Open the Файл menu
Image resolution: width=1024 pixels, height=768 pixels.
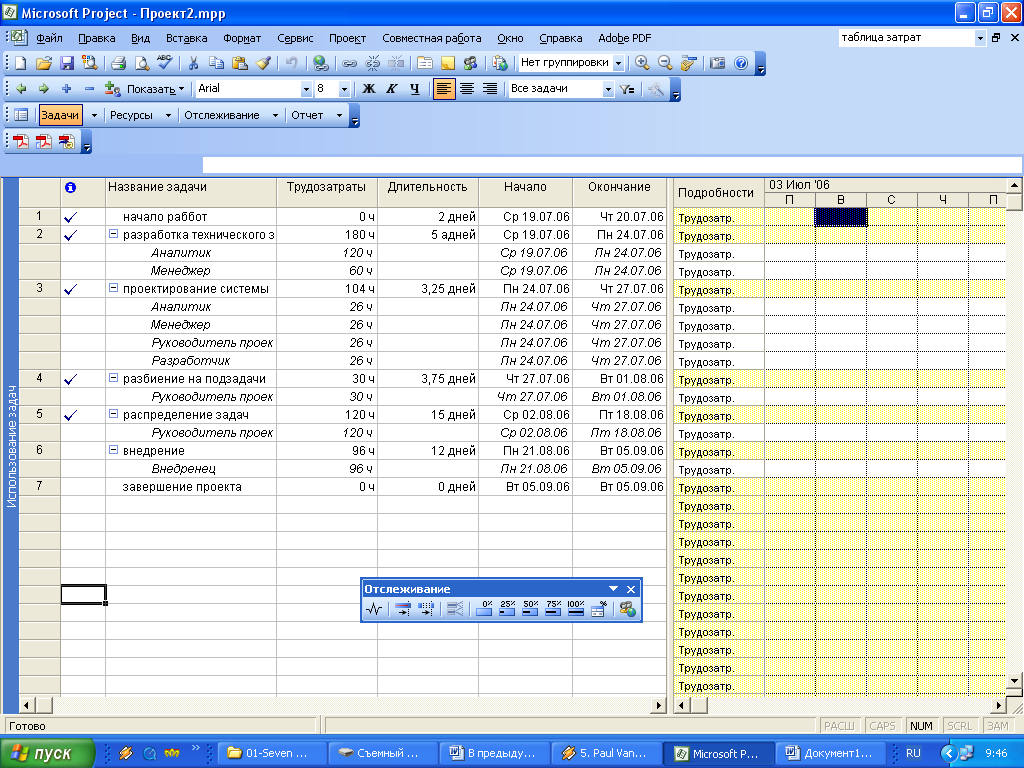pyautogui.click(x=49, y=38)
